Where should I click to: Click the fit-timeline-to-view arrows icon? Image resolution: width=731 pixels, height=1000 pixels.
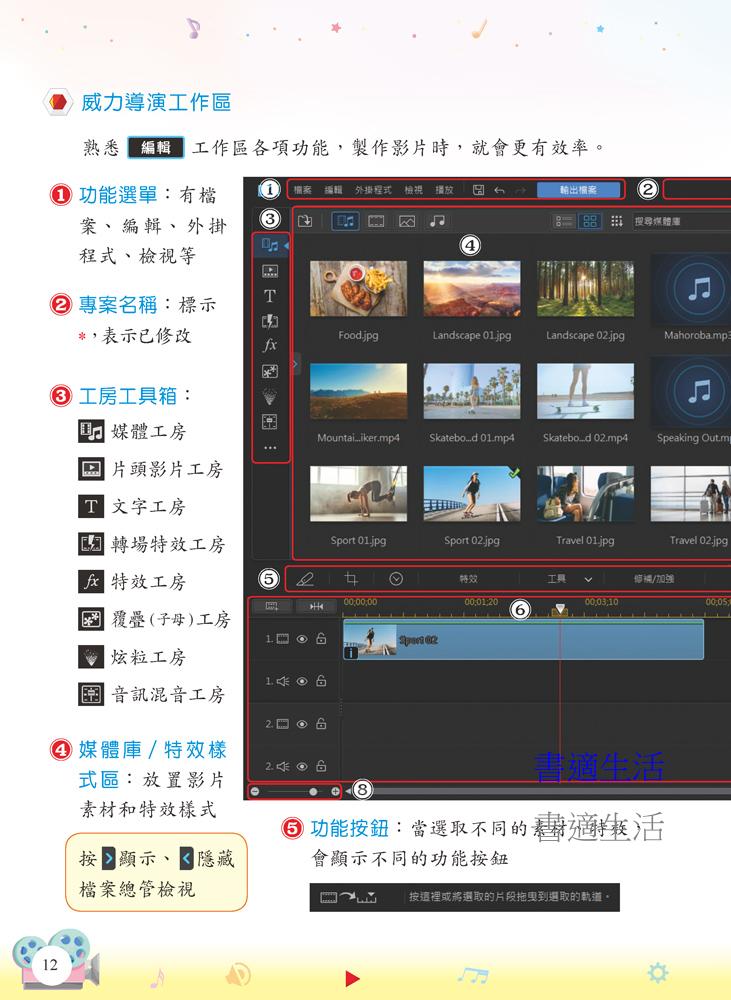pyautogui.click(x=316, y=606)
